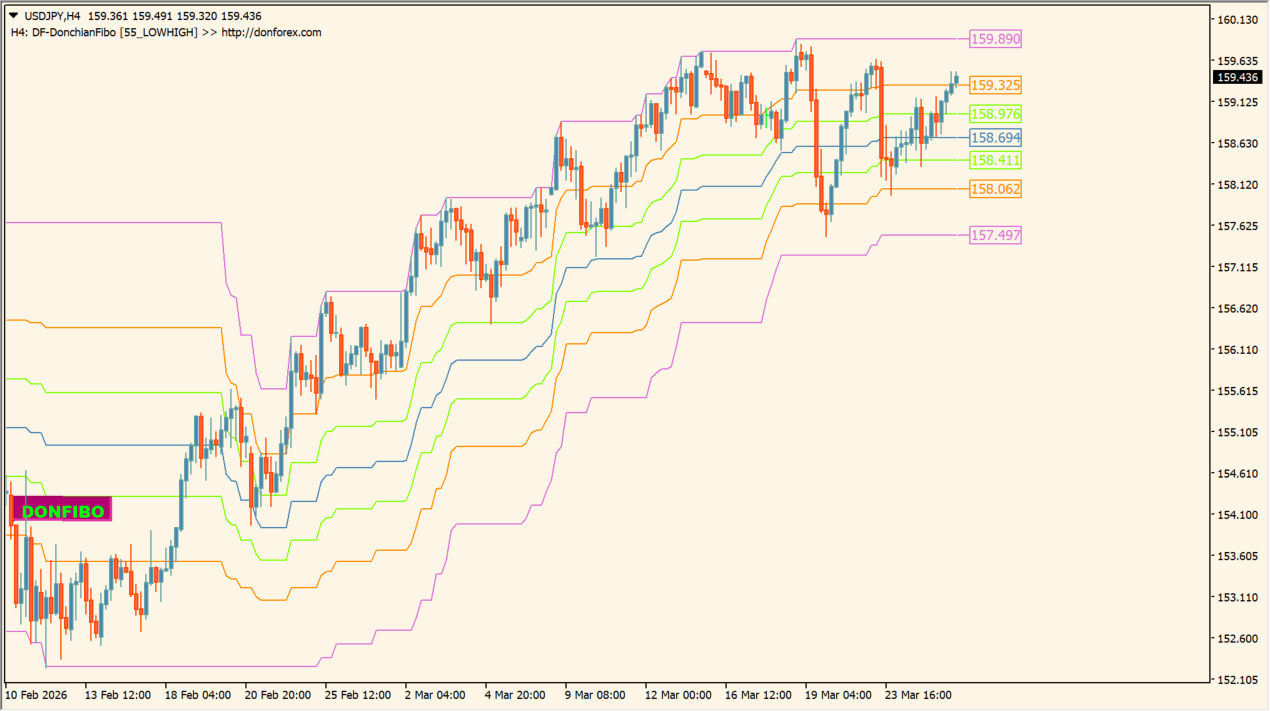Viewport: 1270px width, 711px height.
Task: Click the USDJPY,H4 chart title text
Action: (52, 16)
